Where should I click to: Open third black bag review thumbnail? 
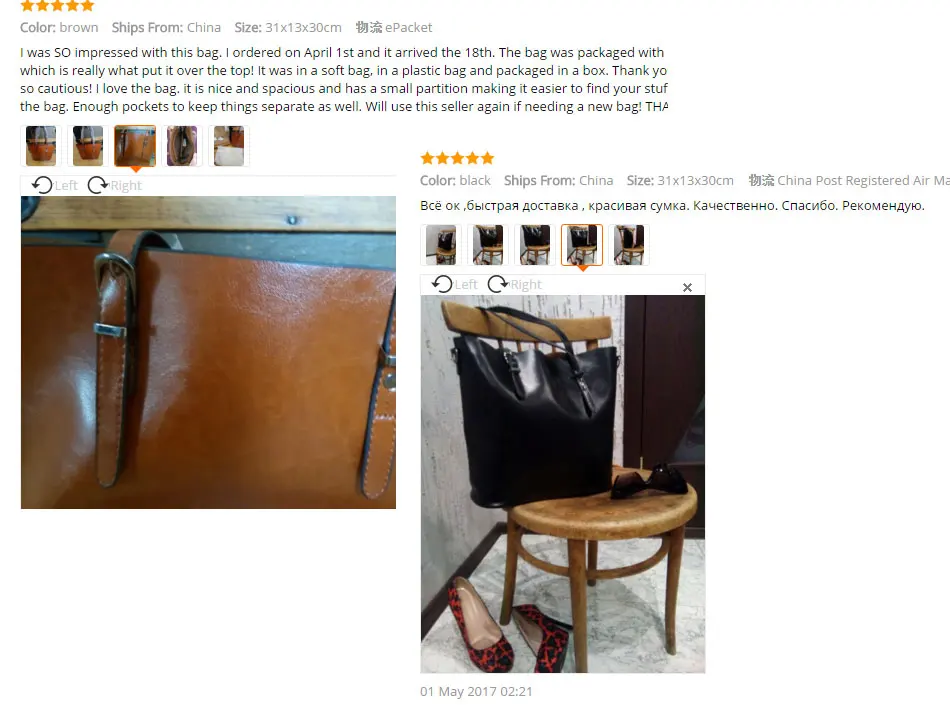click(535, 245)
